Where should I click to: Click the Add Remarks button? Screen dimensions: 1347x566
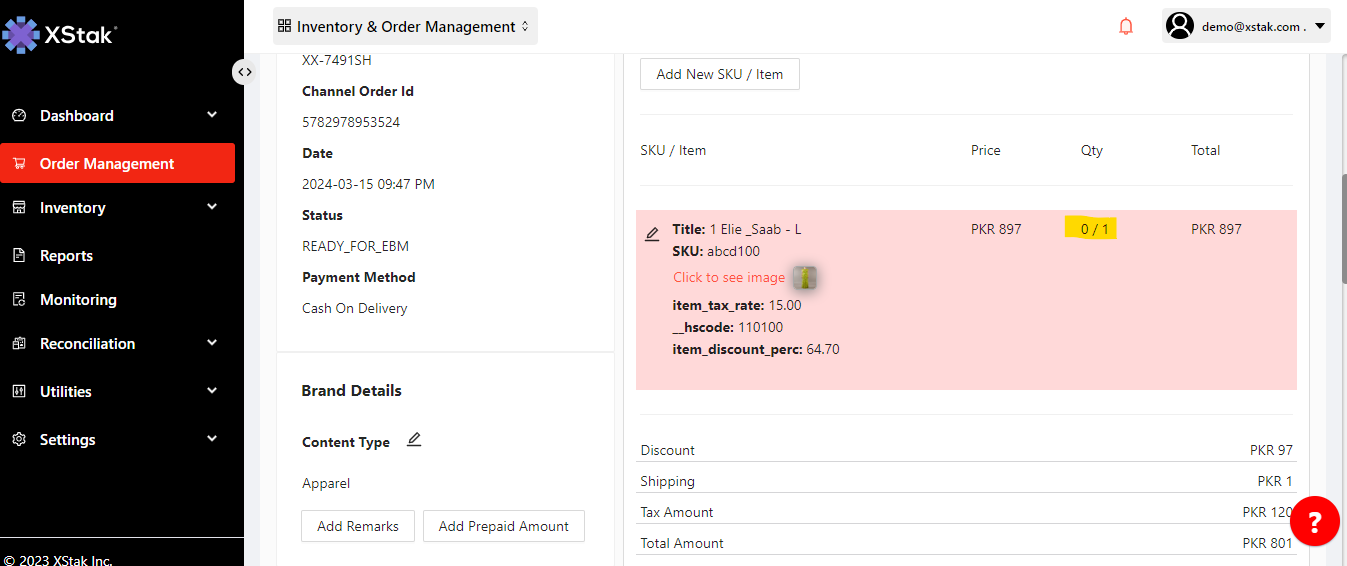pos(357,526)
